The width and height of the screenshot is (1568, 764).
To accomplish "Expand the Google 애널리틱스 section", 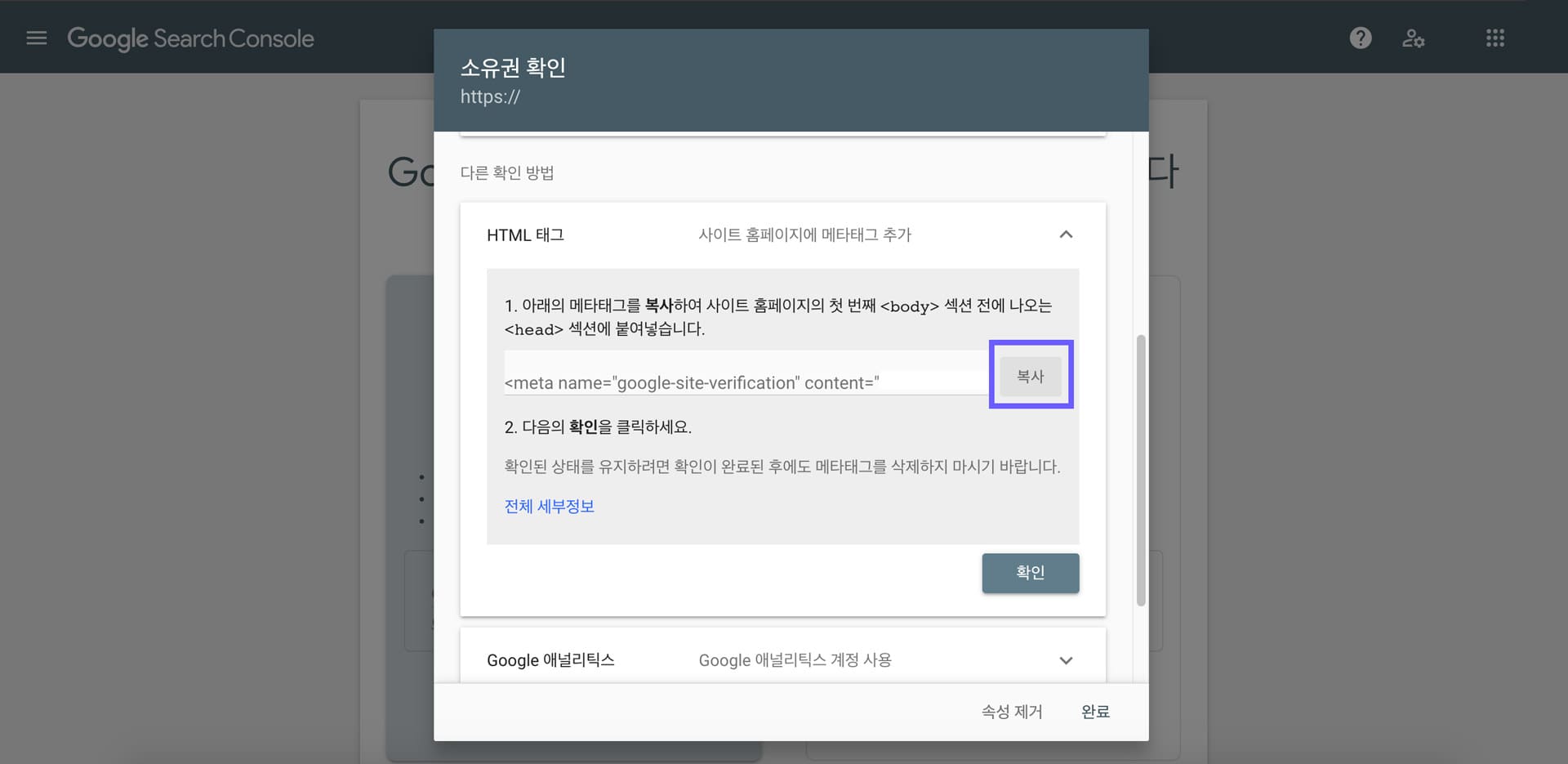I will click(1065, 660).
